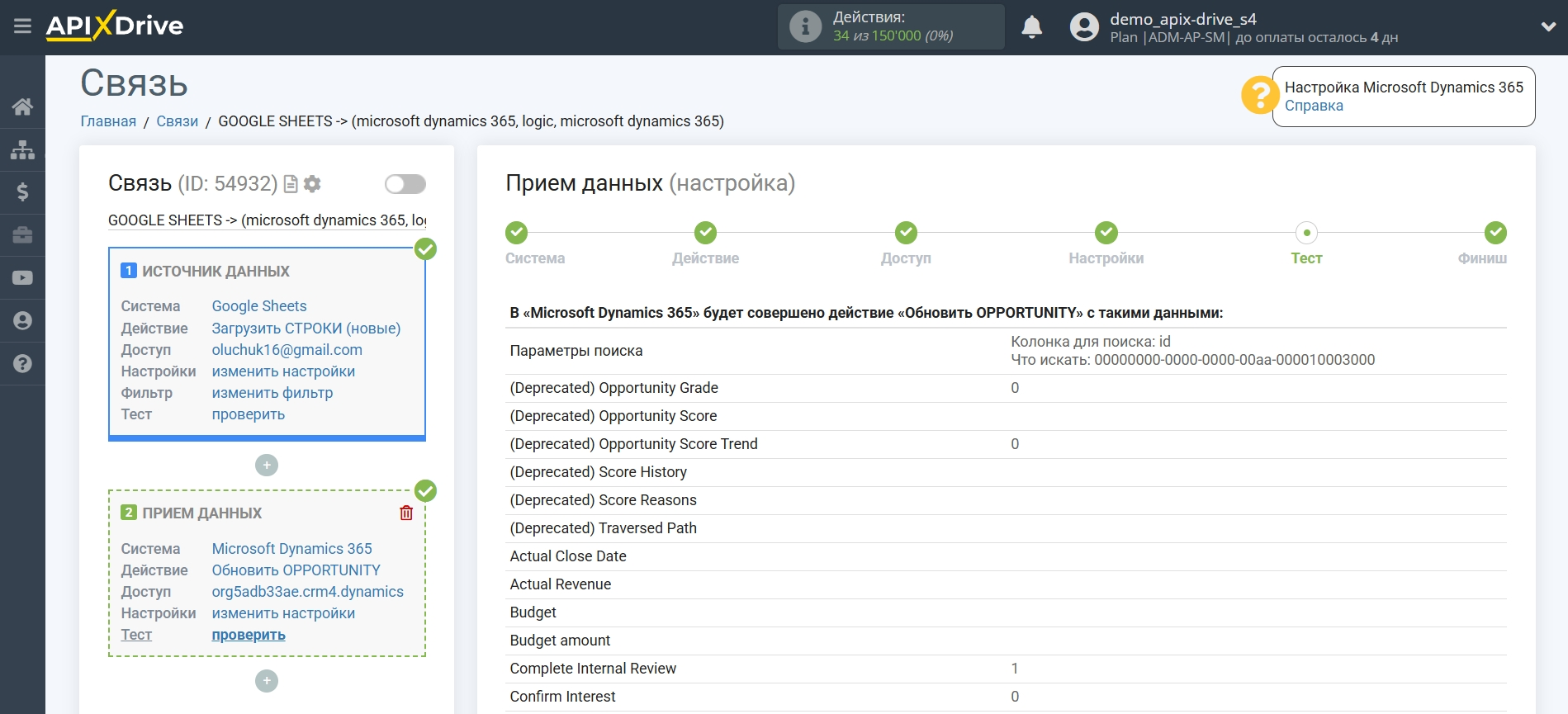Delete the data receiver block trash icon
Viewport: 1568px width, 714px height.
click(x=406, y=513)
